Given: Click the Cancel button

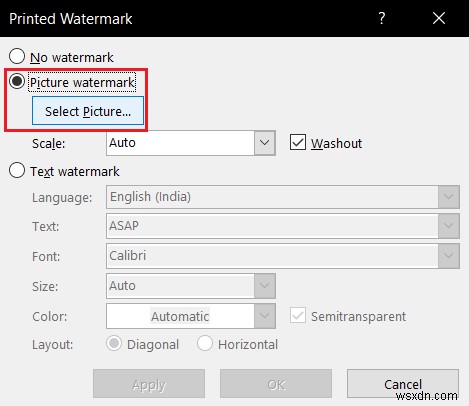Looking at the screenshot, I should (x=403, y=384).
